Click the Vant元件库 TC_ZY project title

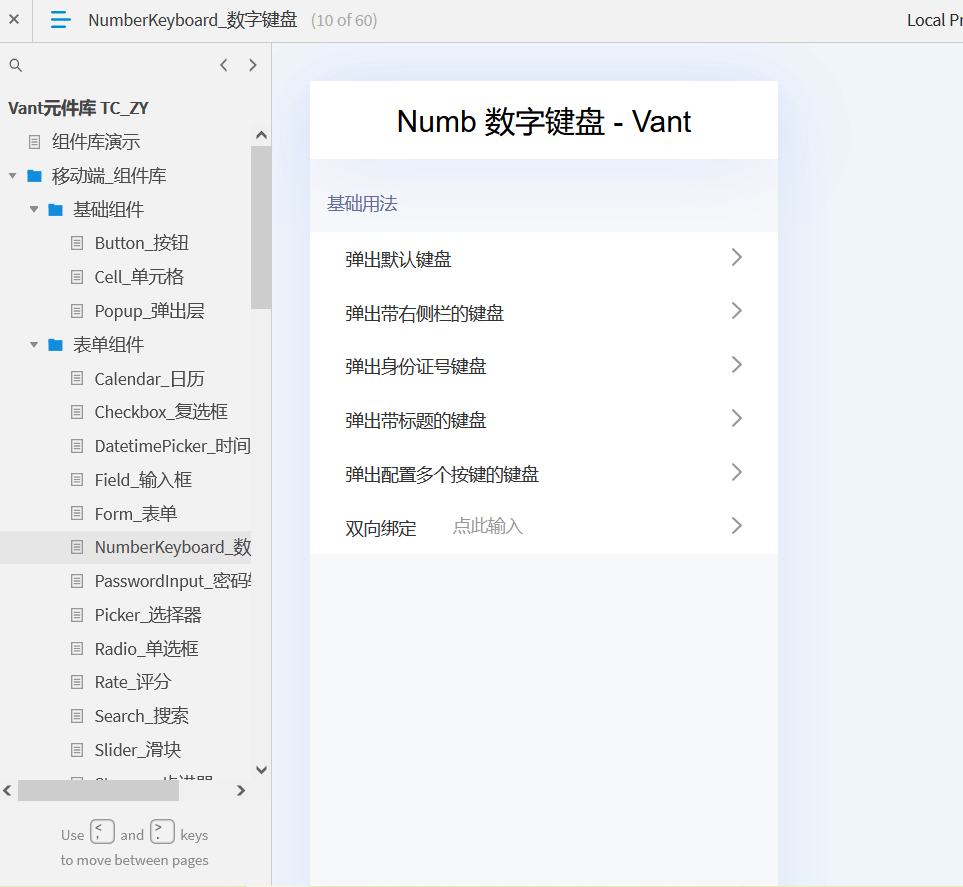point(78,108)
